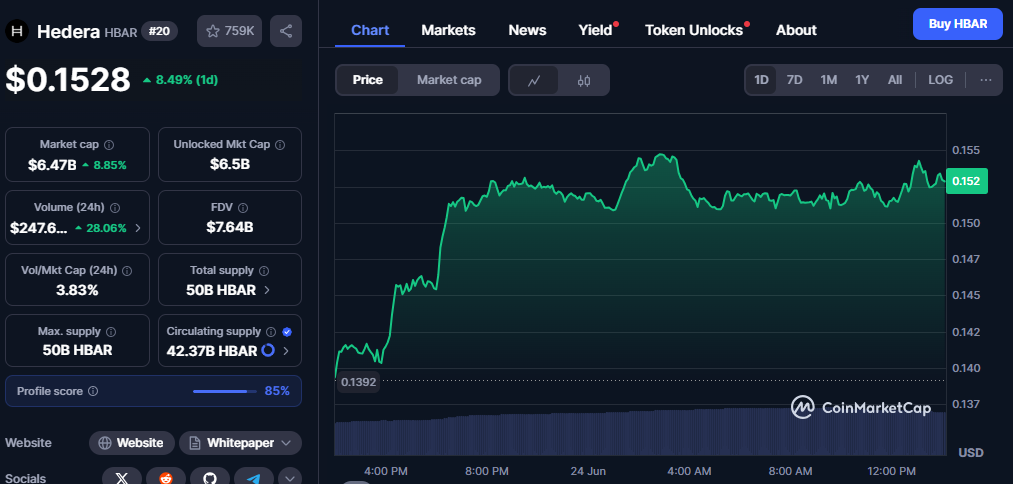Click the 0.152 current price tag
The height and width of the screenshot is (484, 1013).
967,182
